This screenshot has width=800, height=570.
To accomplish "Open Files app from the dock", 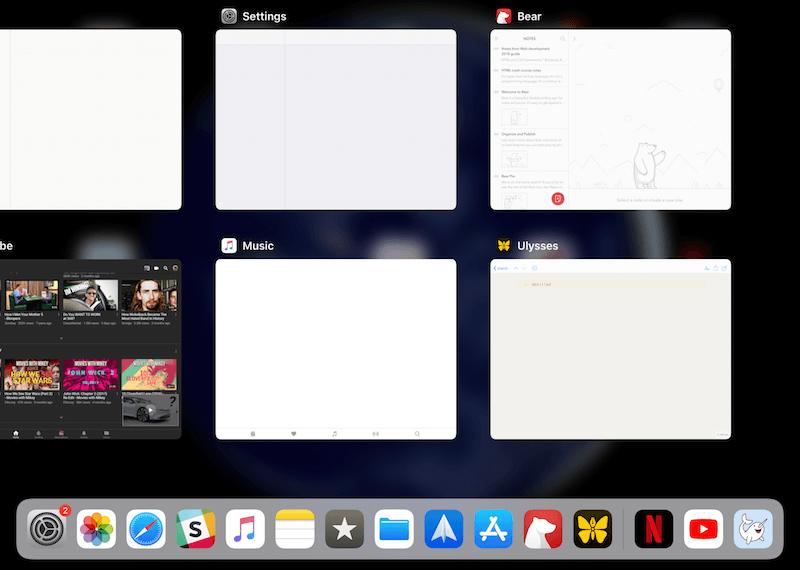I will pos(394,529).
